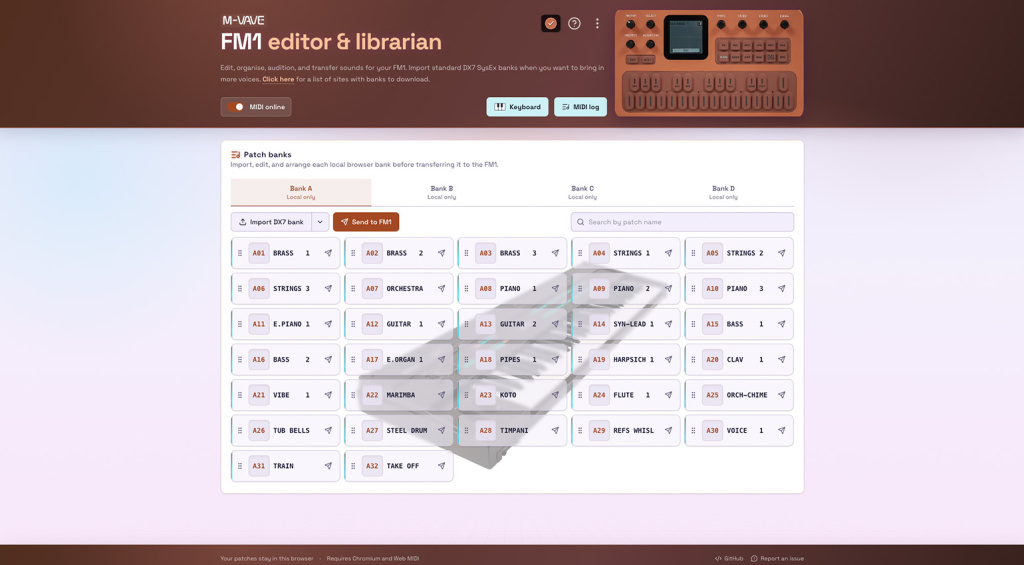Send patch A32 TAKE OFF to FM1

point(441,466)
